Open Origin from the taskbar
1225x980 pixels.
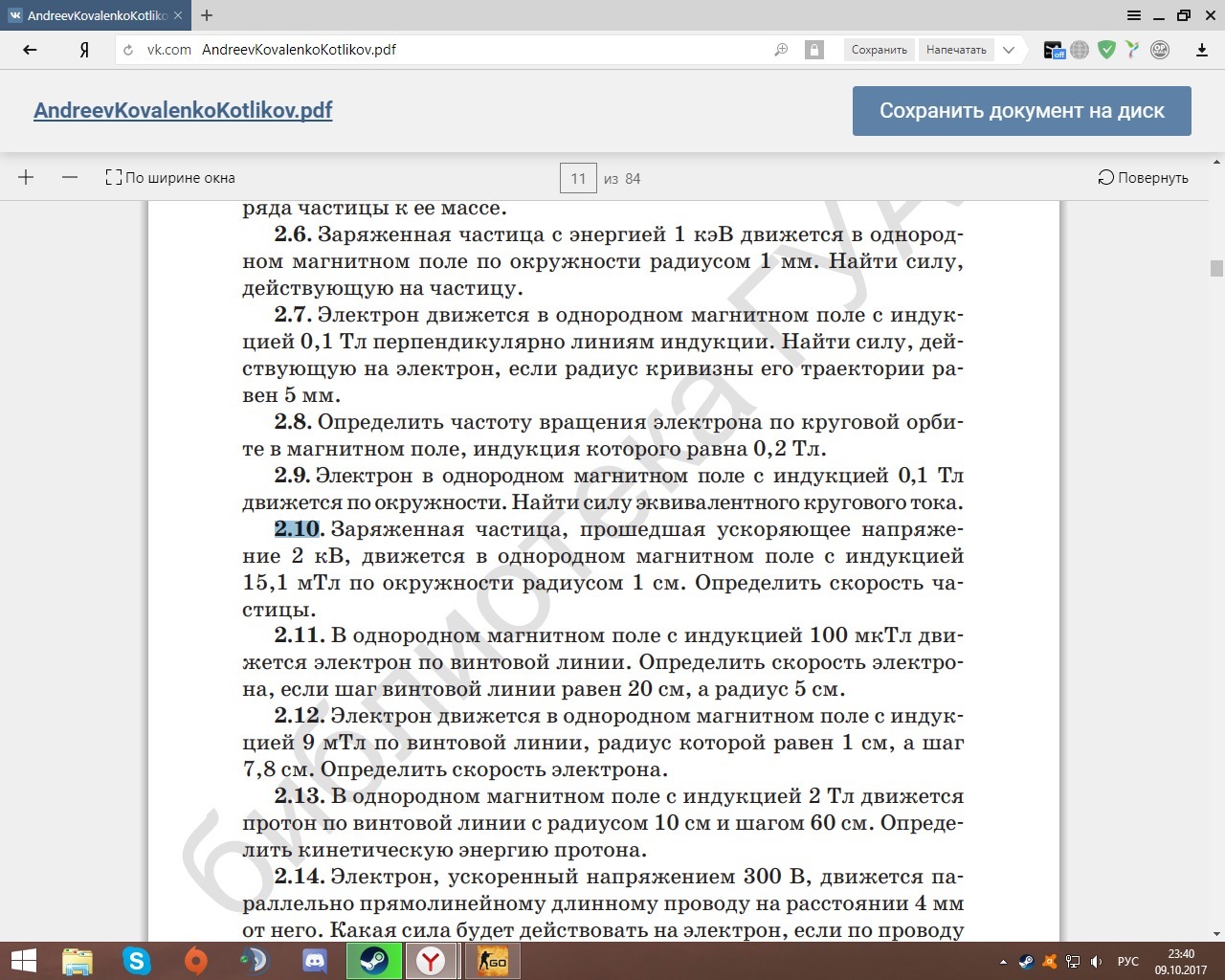click(196, 961)
